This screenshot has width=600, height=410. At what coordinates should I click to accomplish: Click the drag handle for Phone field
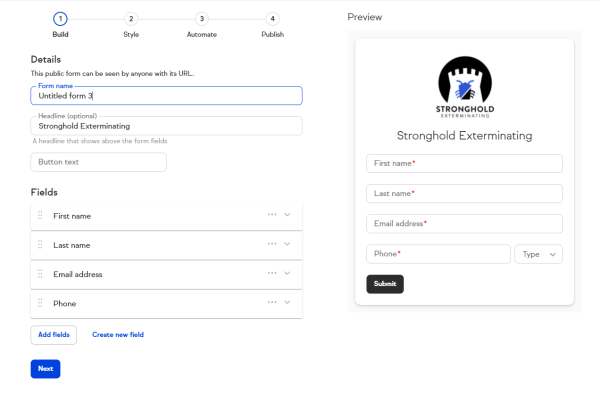(x=40, y=303)
